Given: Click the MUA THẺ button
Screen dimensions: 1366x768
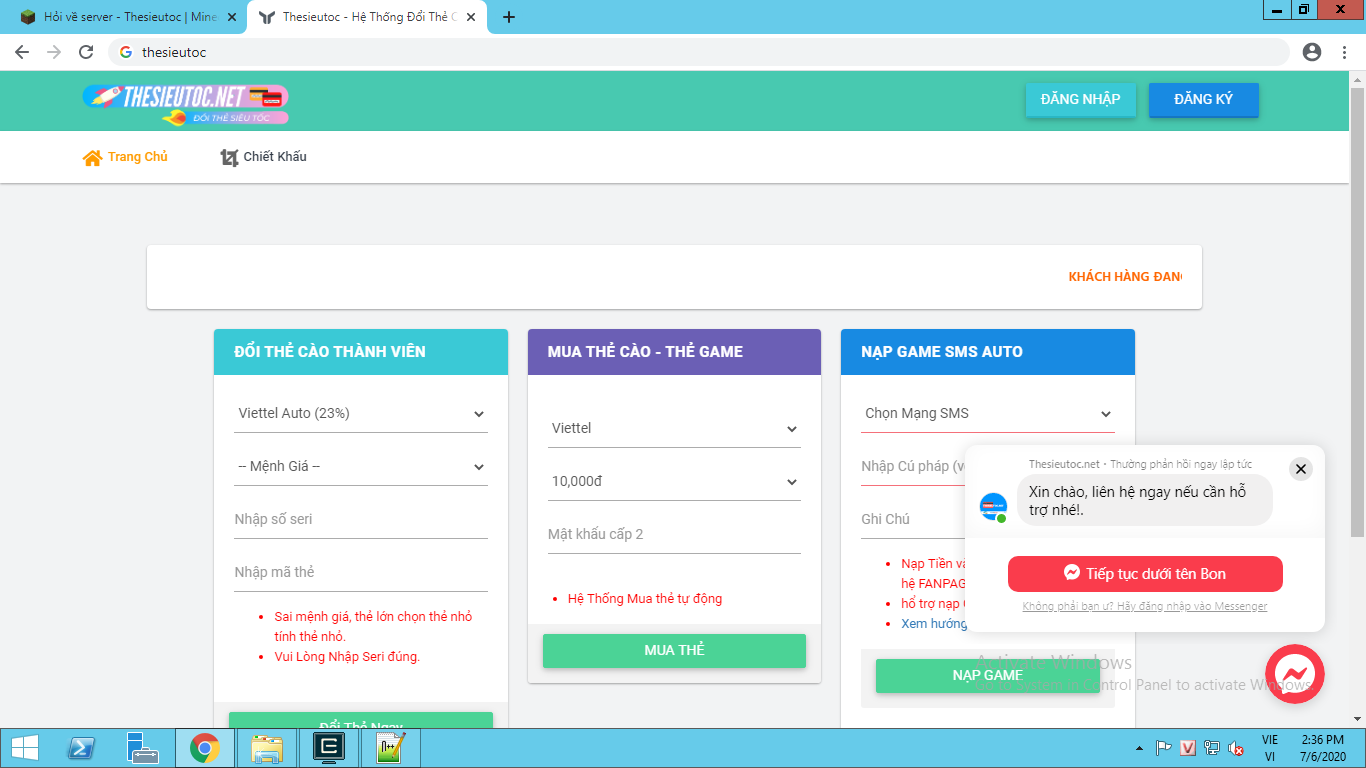Looking at the screenshot, I should tap(674, 650).
